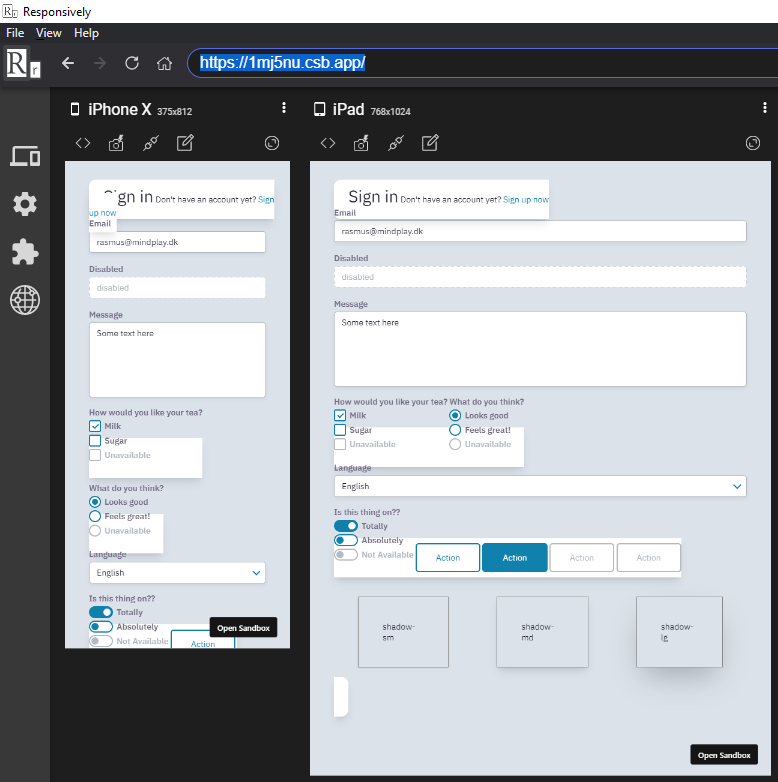Click the shadow-md box in iPad
778x782 pixels.
pos(542,632)
